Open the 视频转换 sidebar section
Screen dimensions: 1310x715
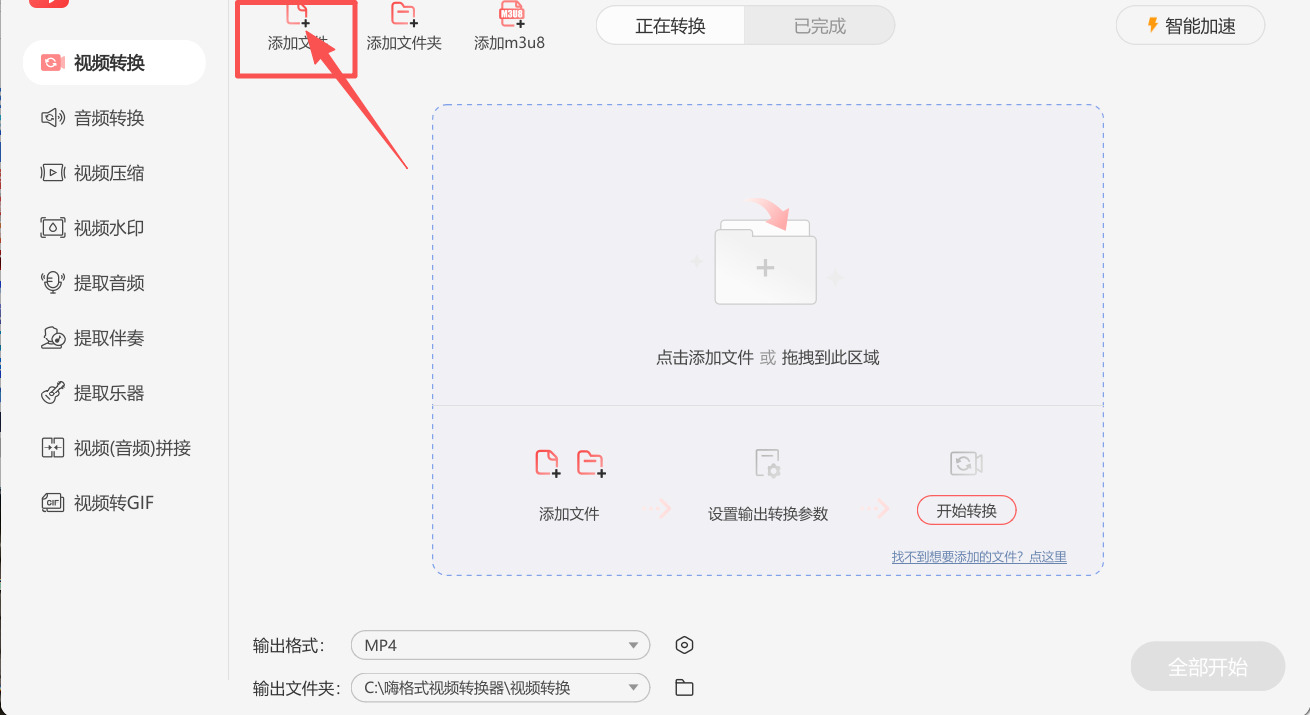[x=114, y=63]
